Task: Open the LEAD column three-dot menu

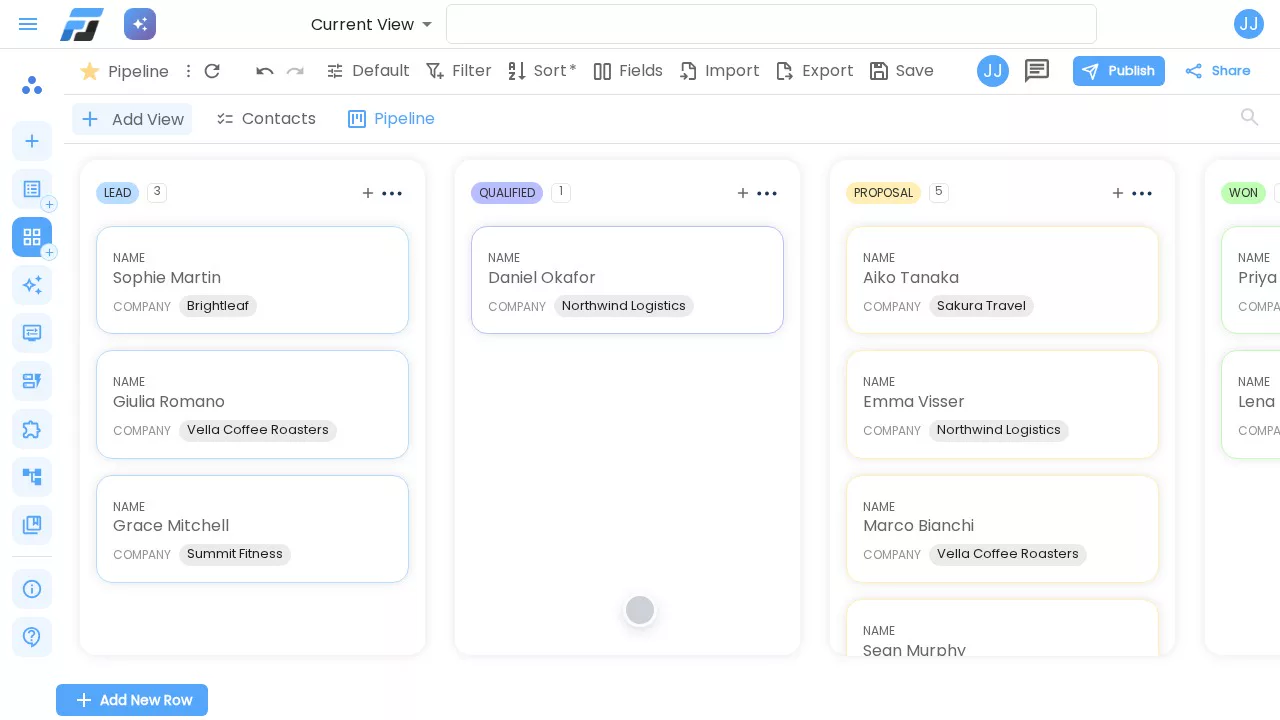Action: click(x=392, y=193)
